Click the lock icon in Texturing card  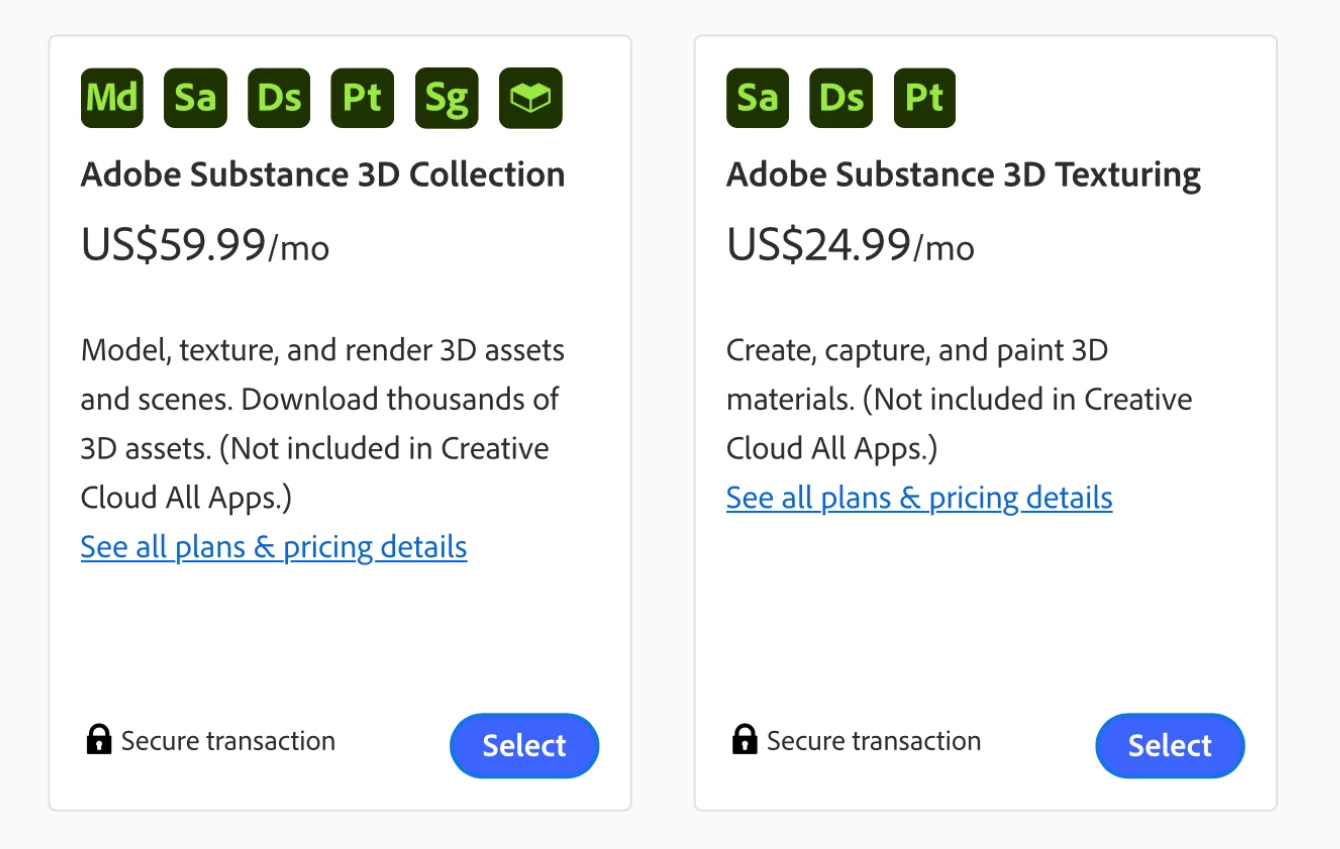744,740
